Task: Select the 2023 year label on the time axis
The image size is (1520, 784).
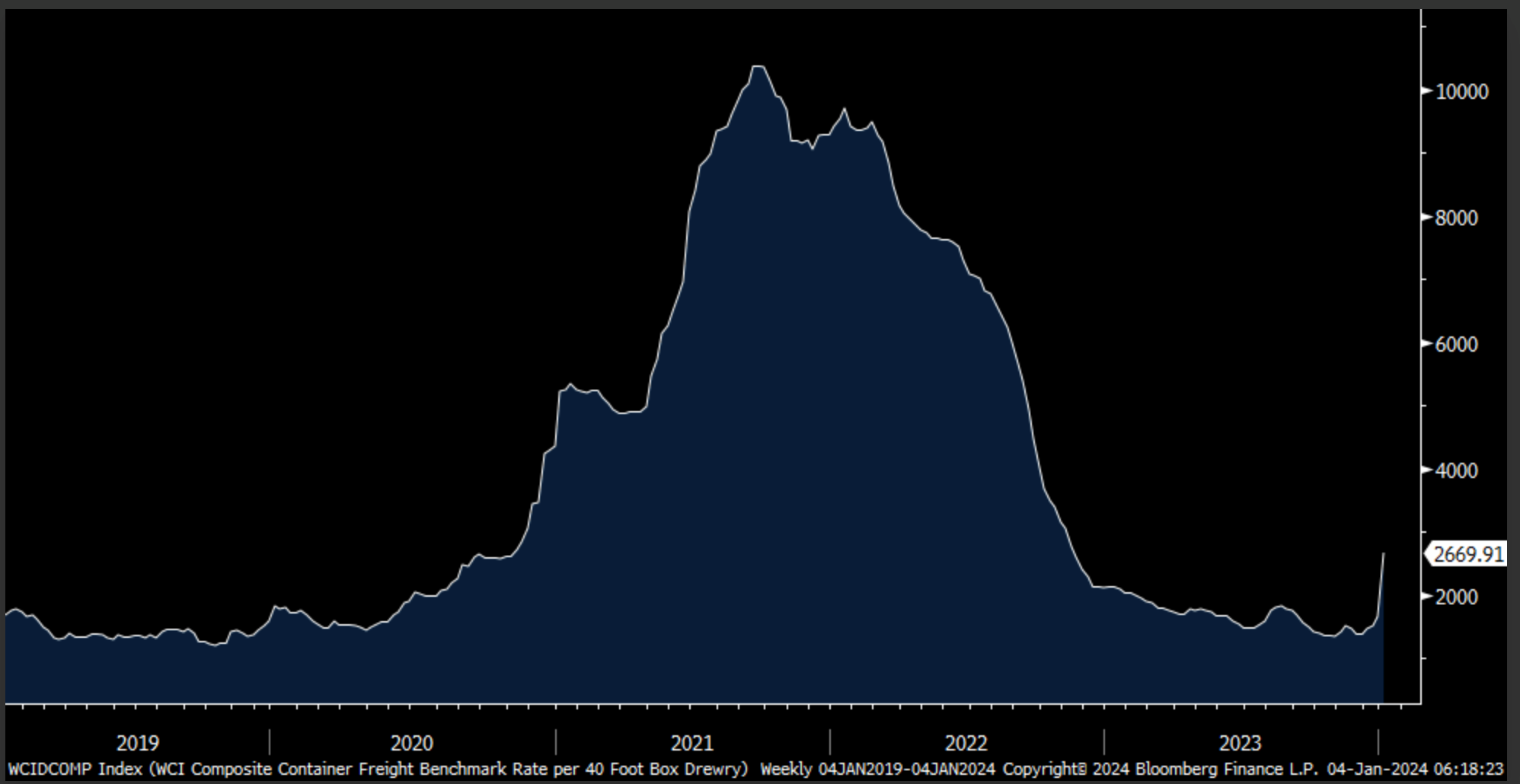Action: coord(1241,743)
